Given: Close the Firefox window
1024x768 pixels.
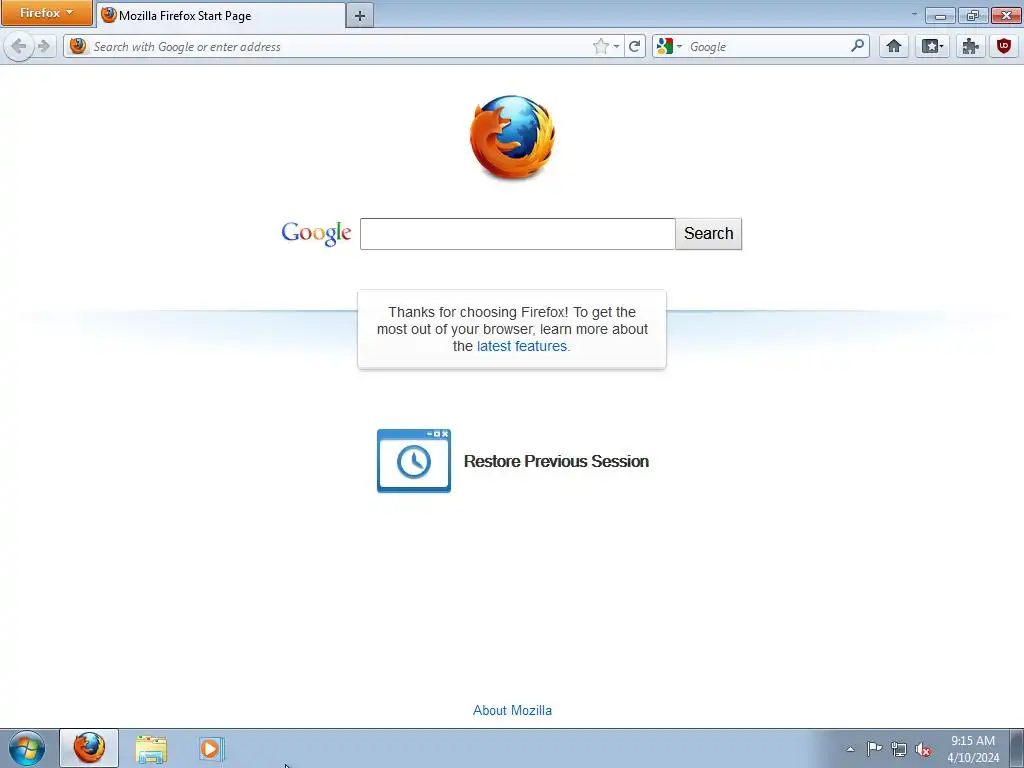Looking at the screenshot, I should point(1006,16).
